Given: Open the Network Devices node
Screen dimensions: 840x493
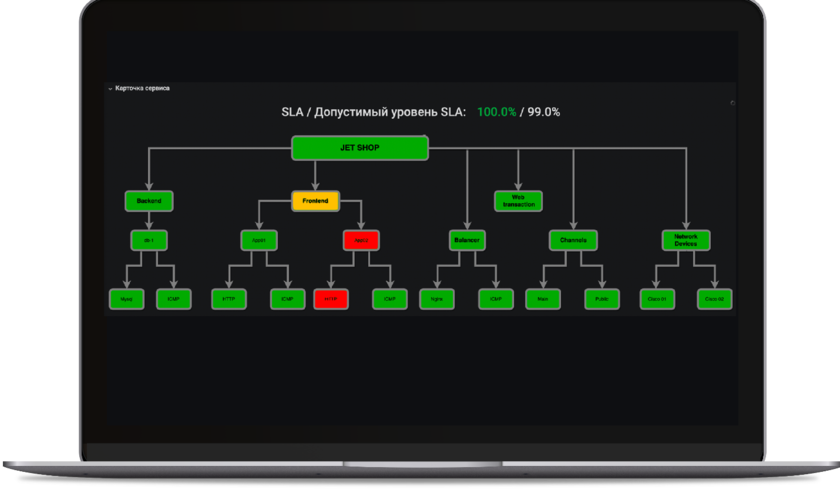Looking at the screenshot, I should pyautogui.click(x=686, y=240).
